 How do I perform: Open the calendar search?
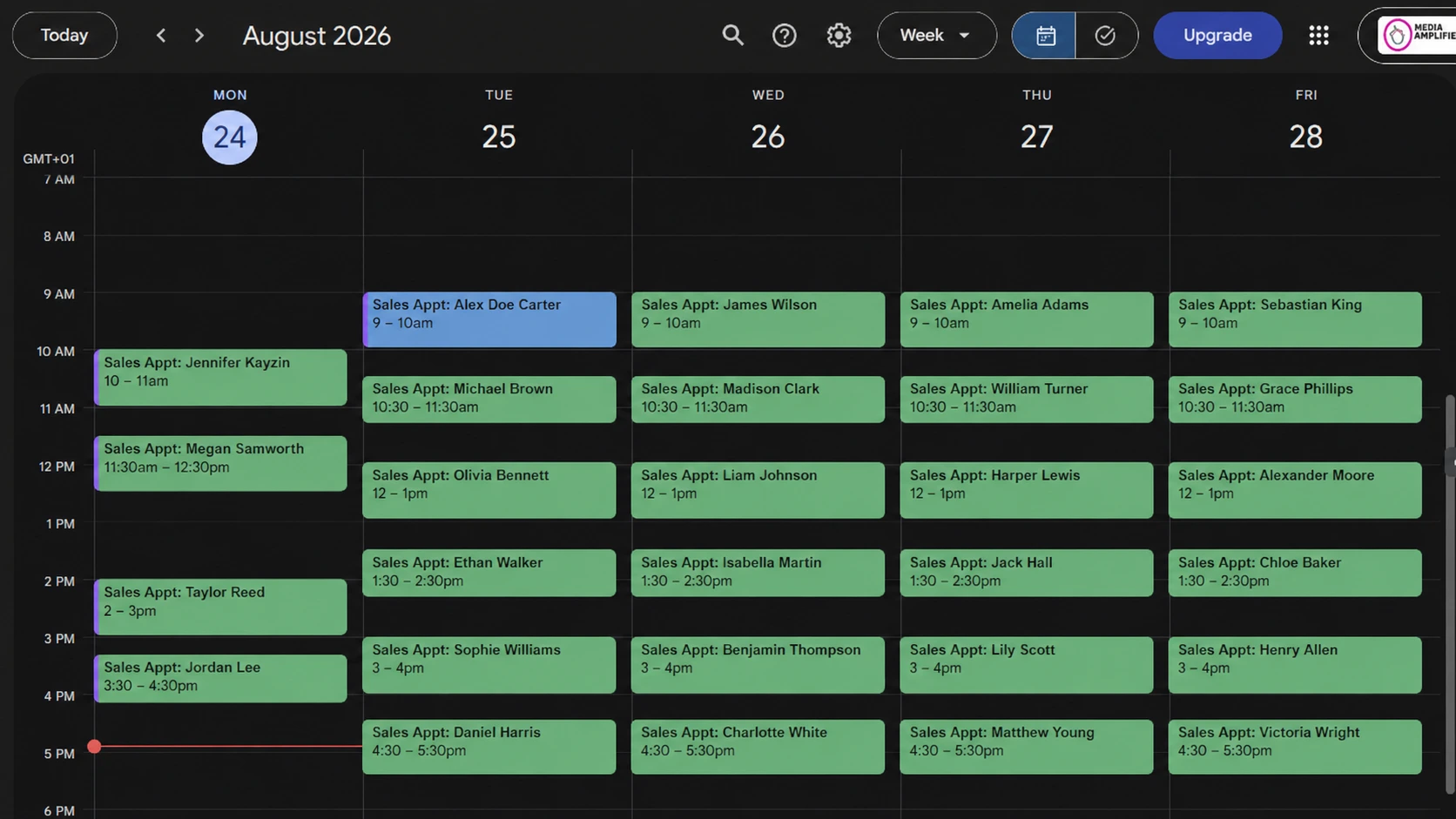coord(732,36)
